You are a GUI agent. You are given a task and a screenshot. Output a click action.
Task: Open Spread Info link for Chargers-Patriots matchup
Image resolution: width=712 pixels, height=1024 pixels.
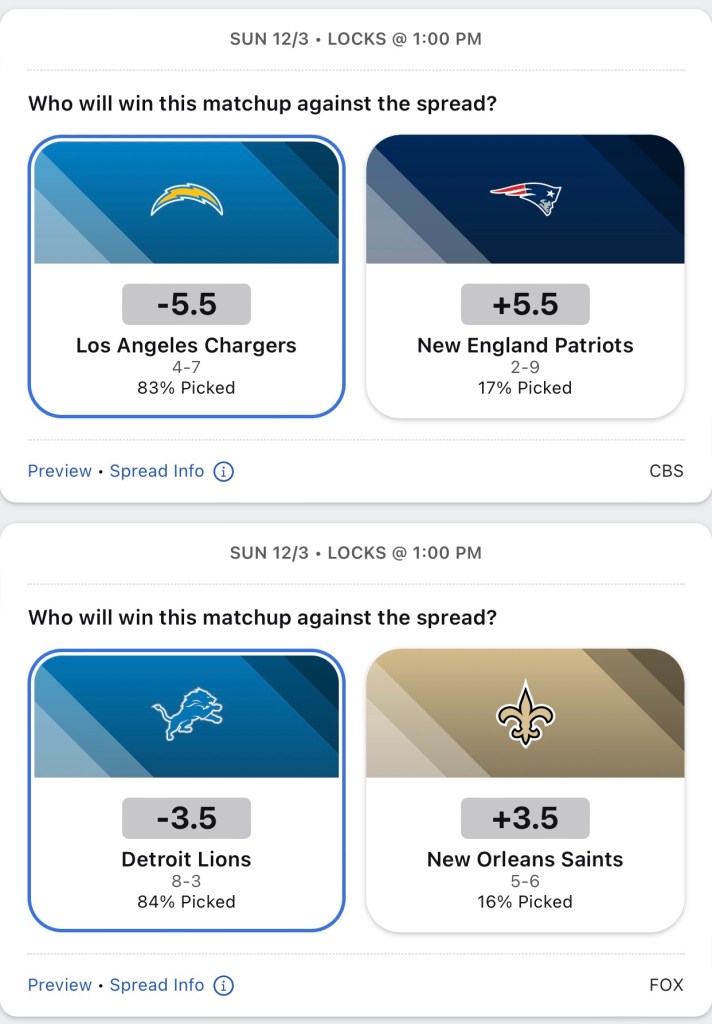tap(157, 471)
